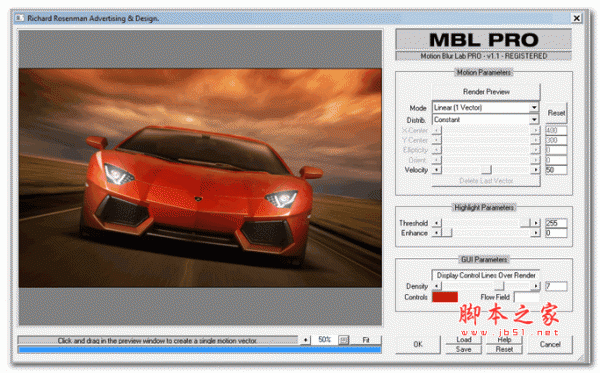Click the Enhance right arrow

(536, 233)
